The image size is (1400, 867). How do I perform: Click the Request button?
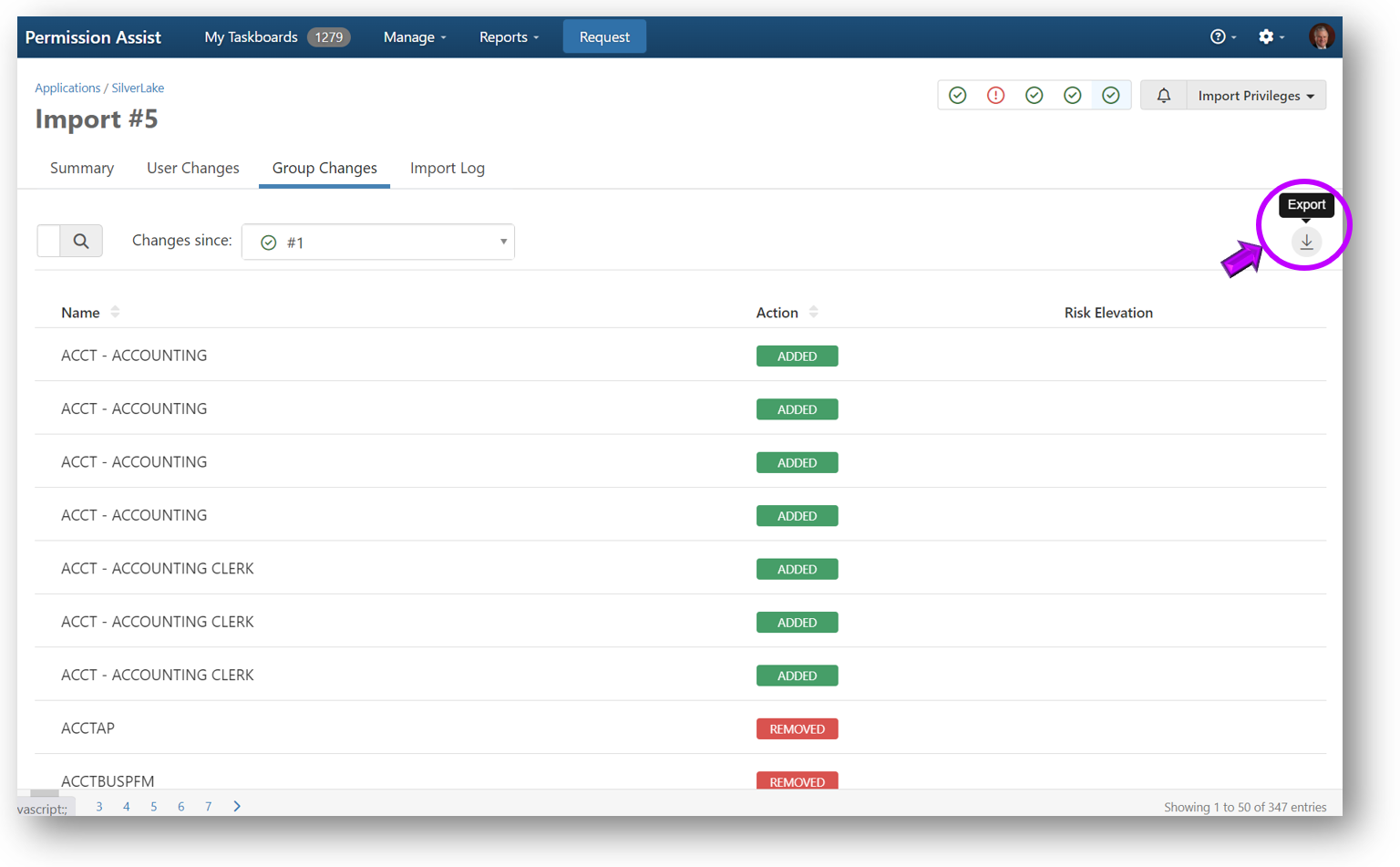pyautogui.click(x=603, y=37)
